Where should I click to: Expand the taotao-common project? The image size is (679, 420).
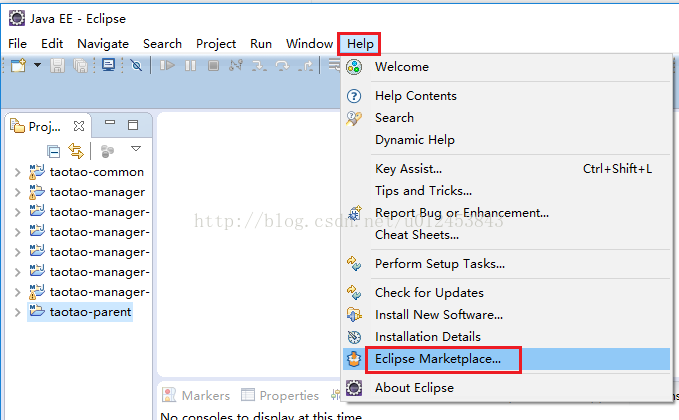(17, 172)
